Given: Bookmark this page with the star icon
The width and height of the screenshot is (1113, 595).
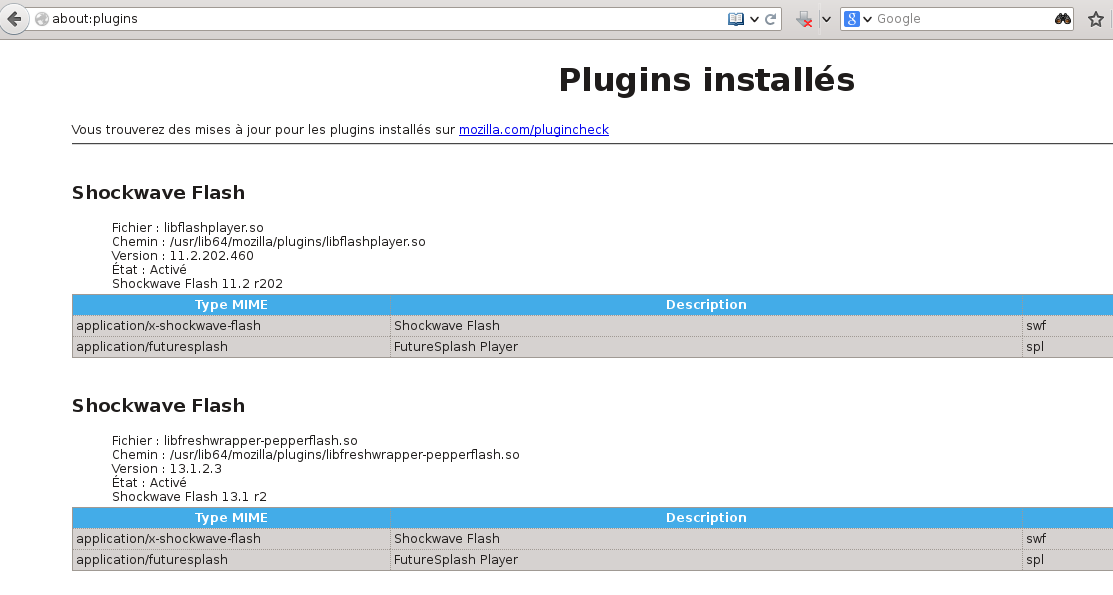Looking at the screenshot, I should (1096, 19).
